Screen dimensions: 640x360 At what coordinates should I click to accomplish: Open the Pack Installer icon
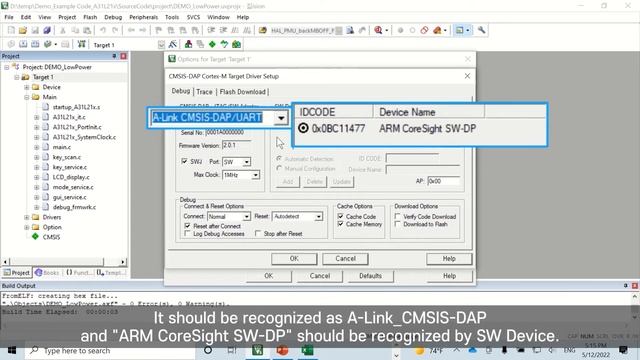coord(236,44)
